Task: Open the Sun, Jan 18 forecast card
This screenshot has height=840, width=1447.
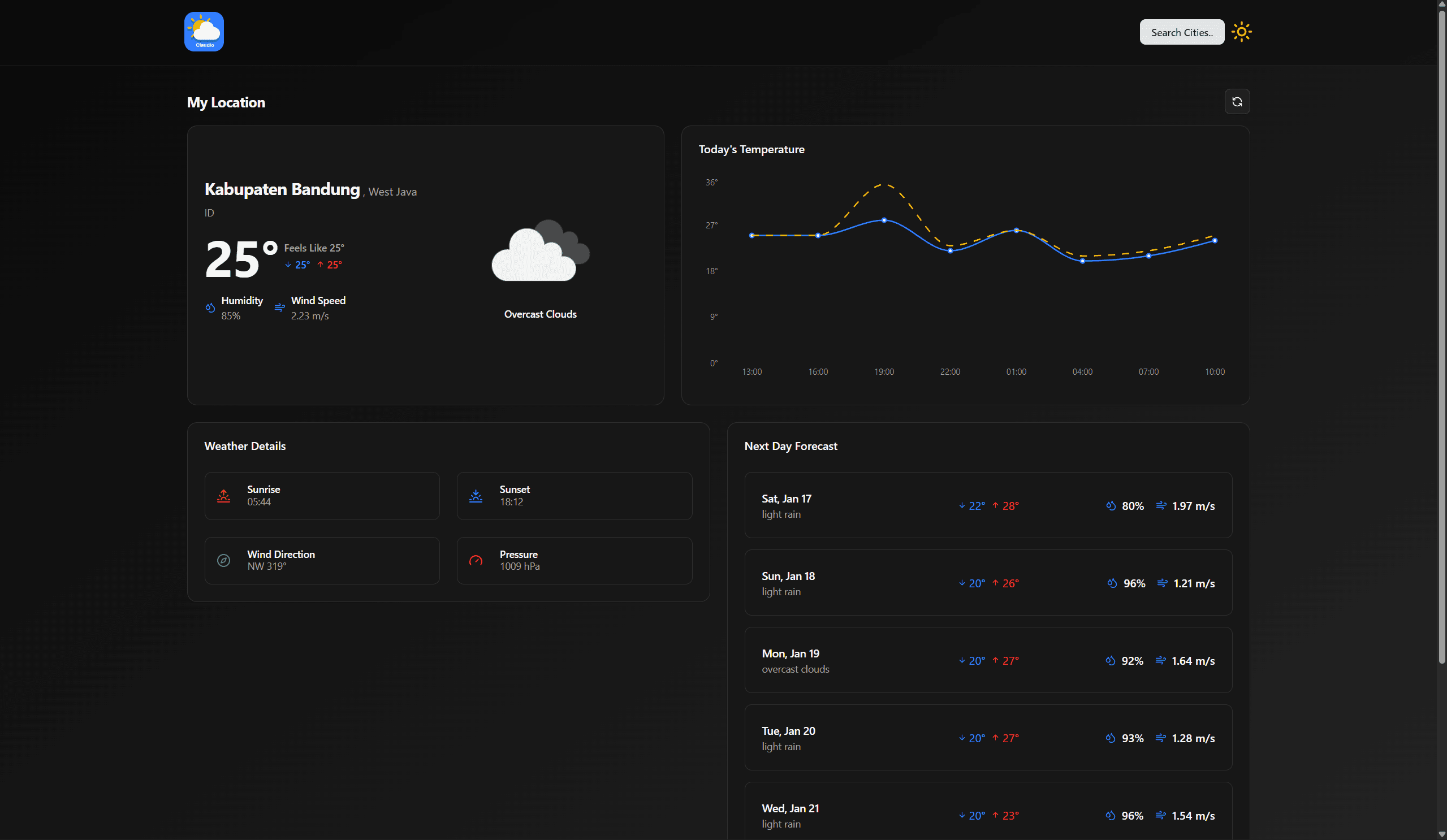Action: (x=988, y=583)
